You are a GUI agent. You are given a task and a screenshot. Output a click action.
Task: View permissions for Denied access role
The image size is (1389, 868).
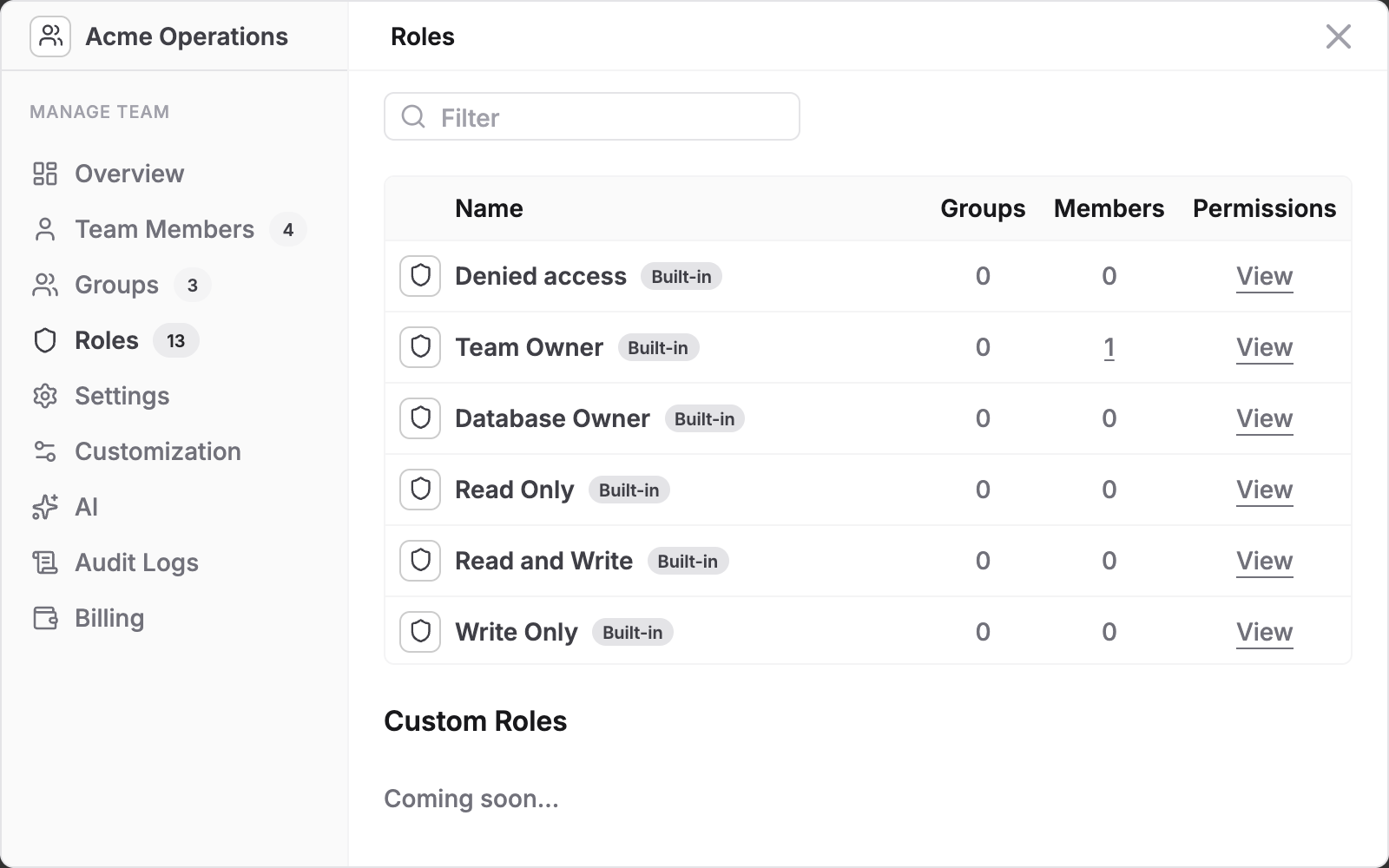tap(1264, 276)
